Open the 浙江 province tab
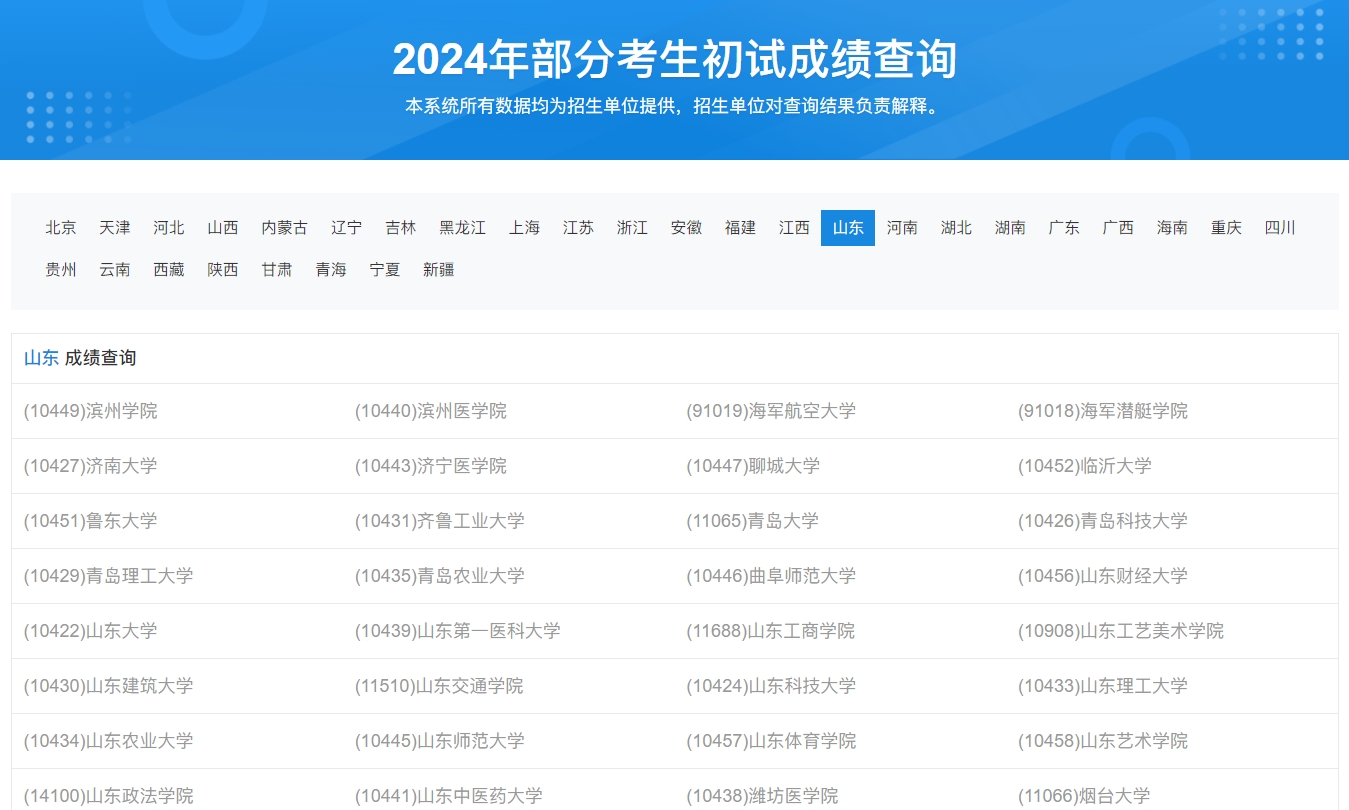1349x810 pixels. pos(632,228)
